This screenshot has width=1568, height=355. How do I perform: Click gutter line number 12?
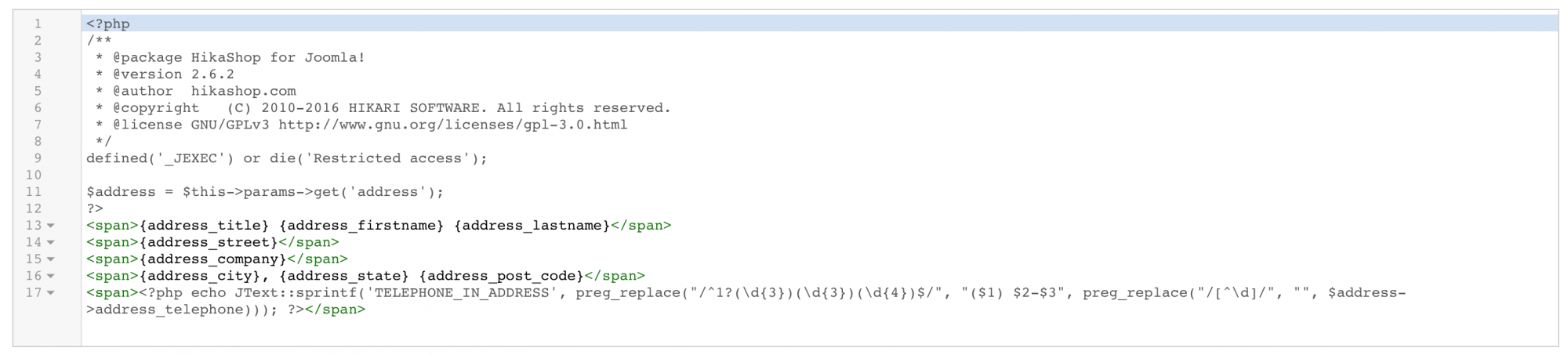34,209
